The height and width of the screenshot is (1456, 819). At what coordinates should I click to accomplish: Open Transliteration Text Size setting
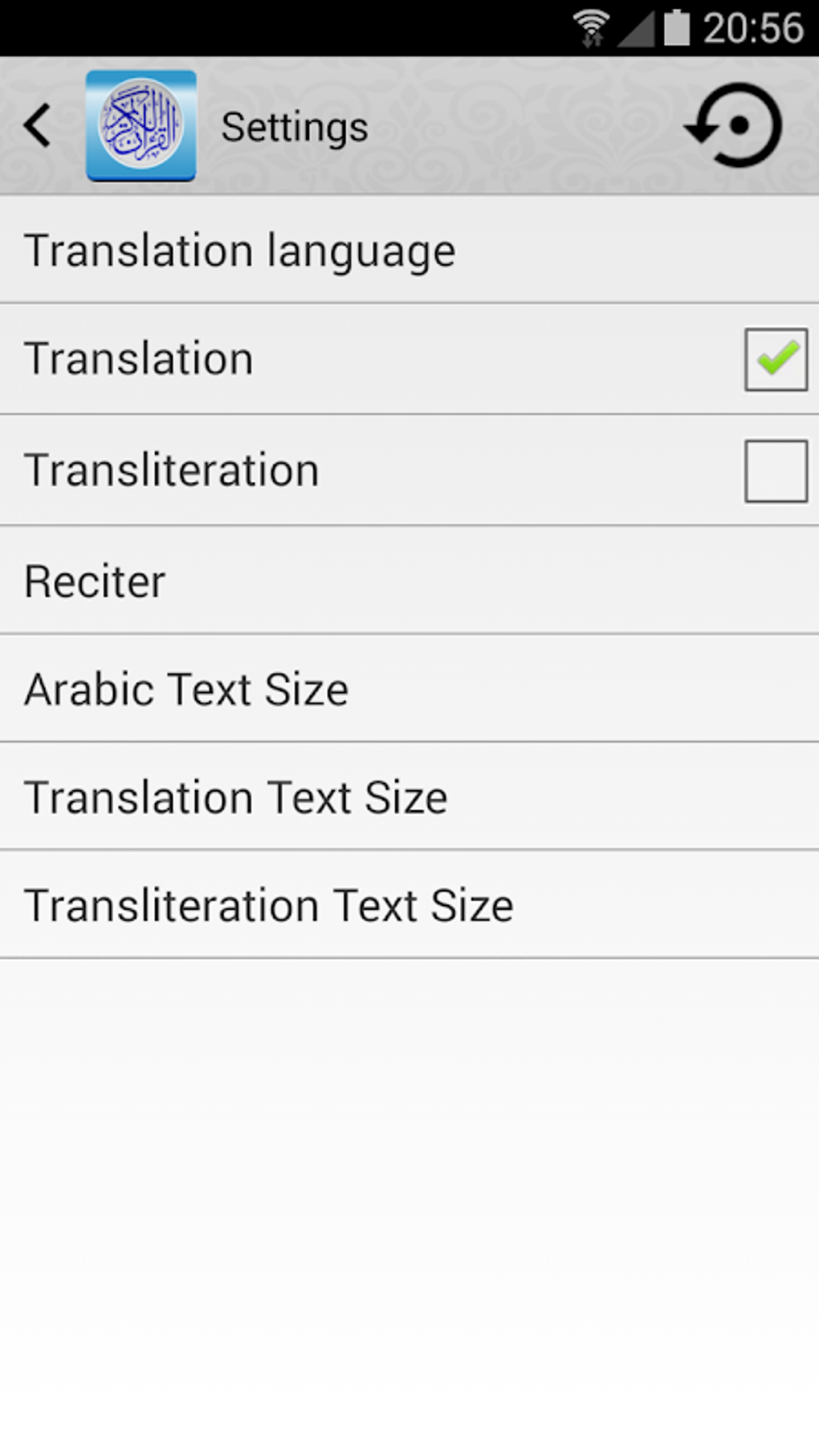[409, 905]
